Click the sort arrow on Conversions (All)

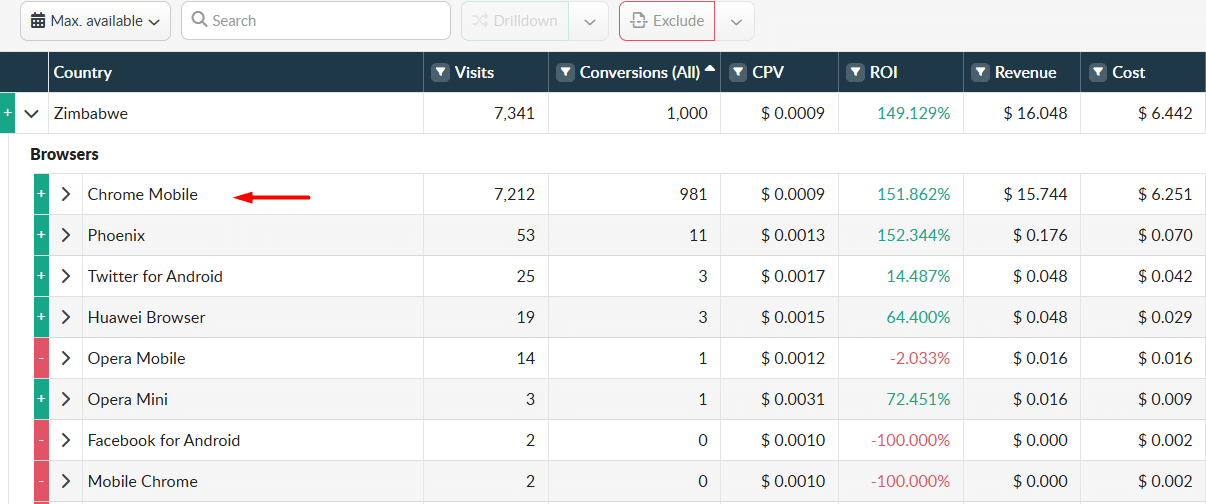(710, 69)
